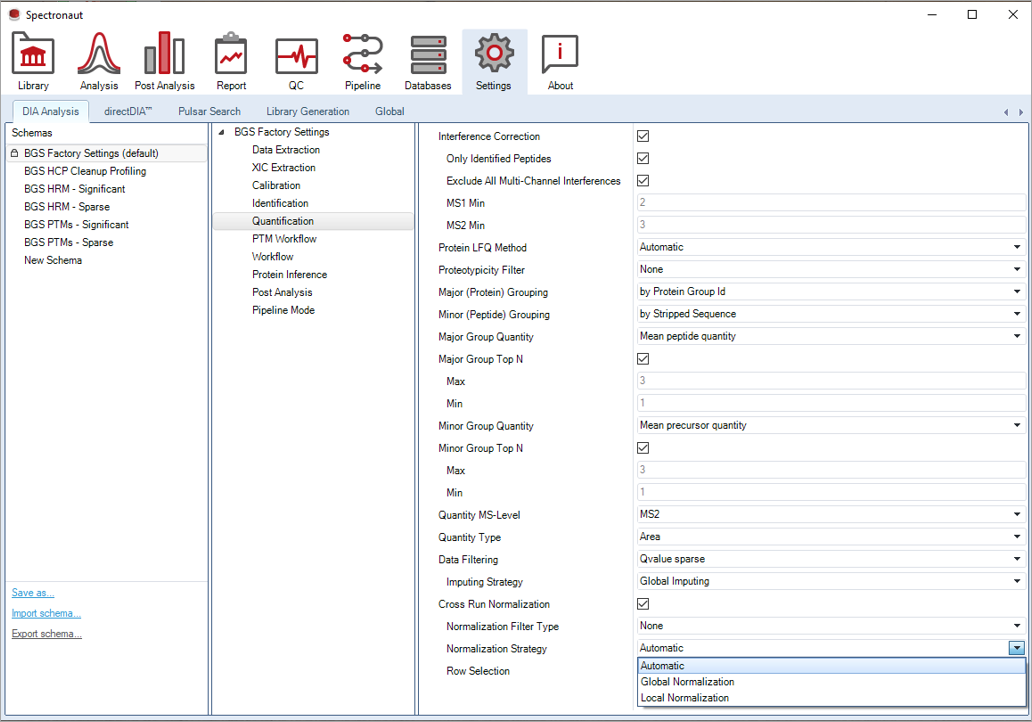The image size is (1032, 722).
Task: Open the Post Analysis perspective
Action: tap(165, 61)
